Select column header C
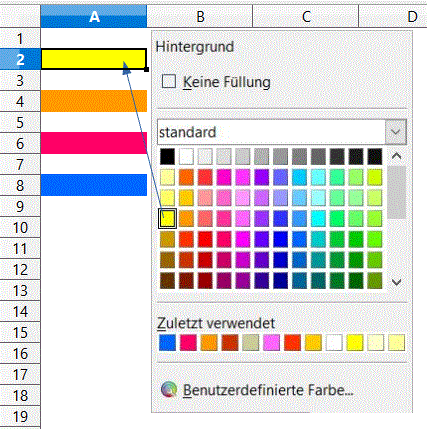The image size is (427, 429). tap(306, 16)
